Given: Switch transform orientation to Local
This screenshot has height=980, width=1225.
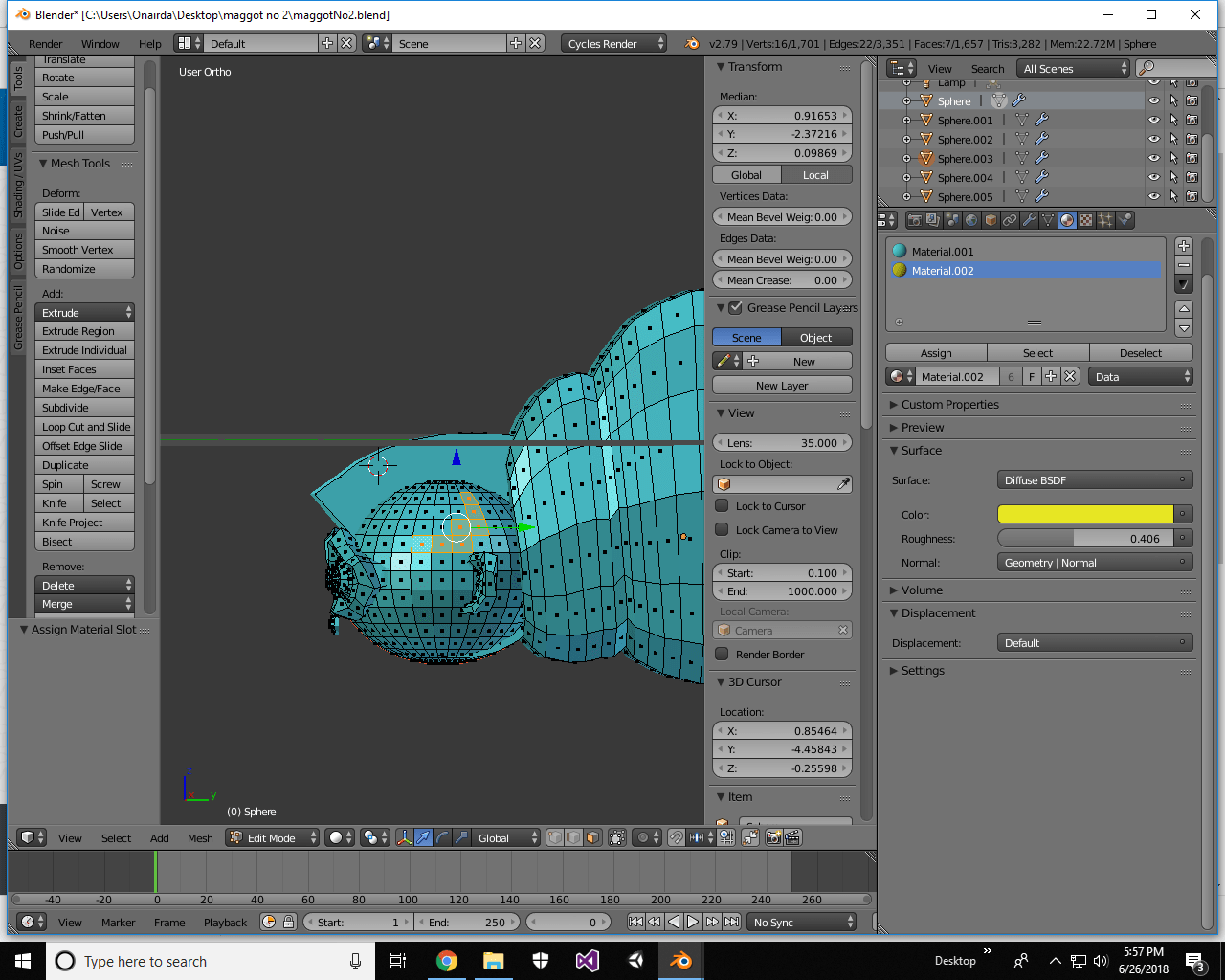Looking at the screenshot, I should click(x=816, y=175).
